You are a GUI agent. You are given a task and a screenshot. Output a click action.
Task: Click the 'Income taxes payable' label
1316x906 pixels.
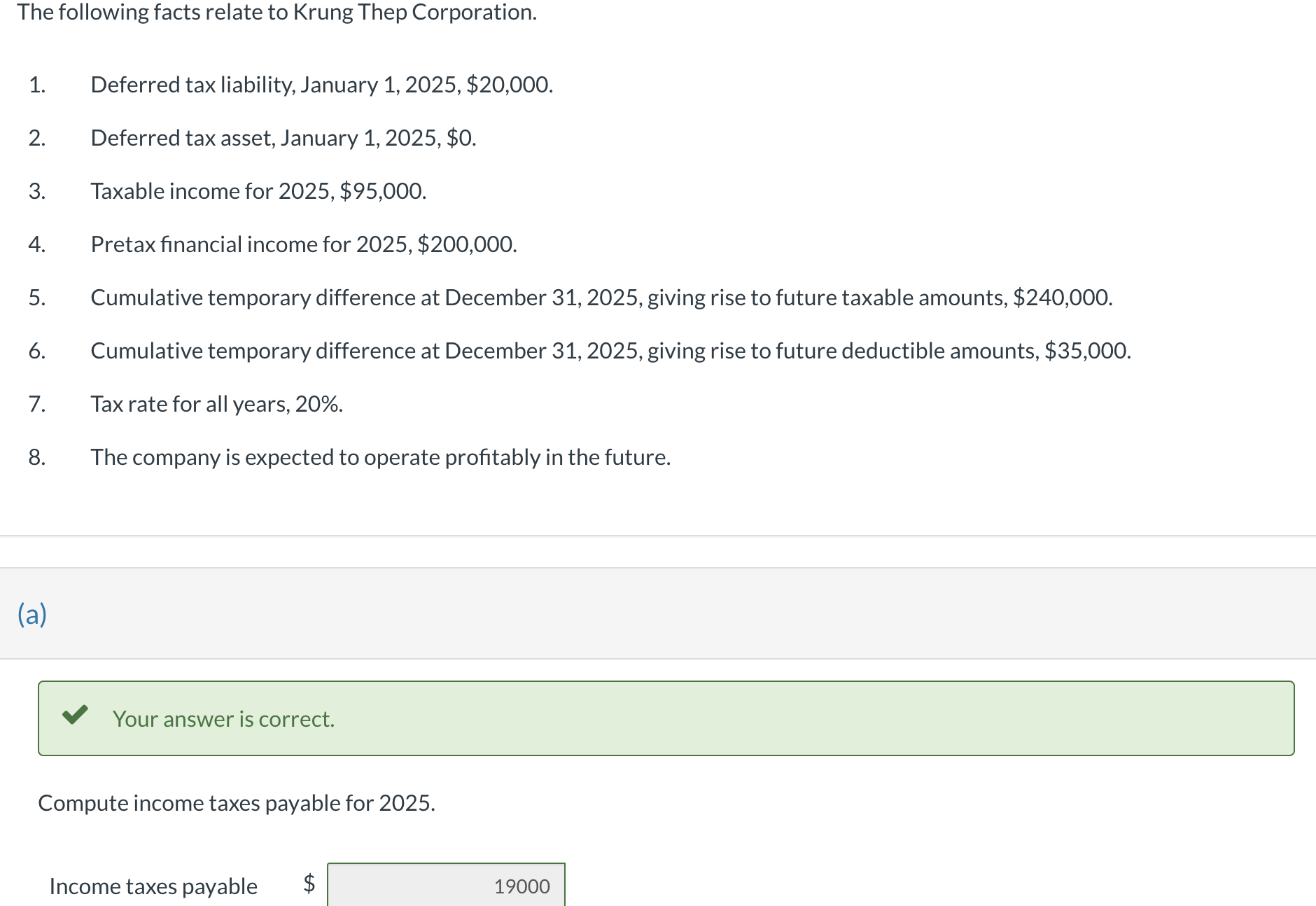(x=153, y=886)
